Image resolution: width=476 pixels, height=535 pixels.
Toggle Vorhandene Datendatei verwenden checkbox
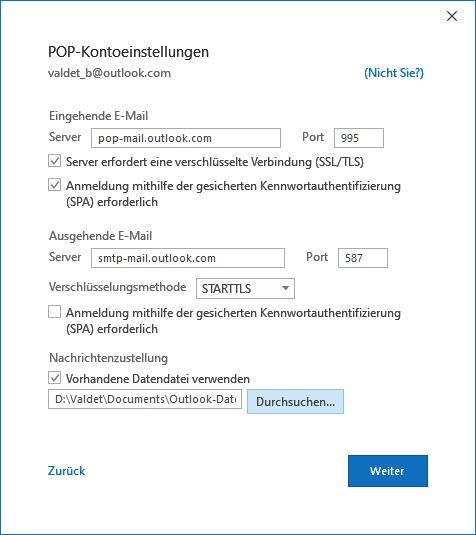(x=55, y=378)
